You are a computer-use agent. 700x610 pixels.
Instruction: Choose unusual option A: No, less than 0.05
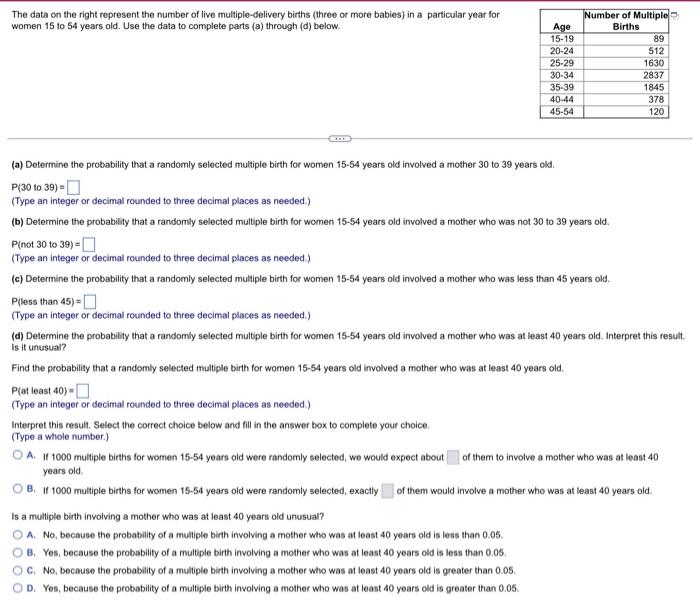tap(18, 535)
